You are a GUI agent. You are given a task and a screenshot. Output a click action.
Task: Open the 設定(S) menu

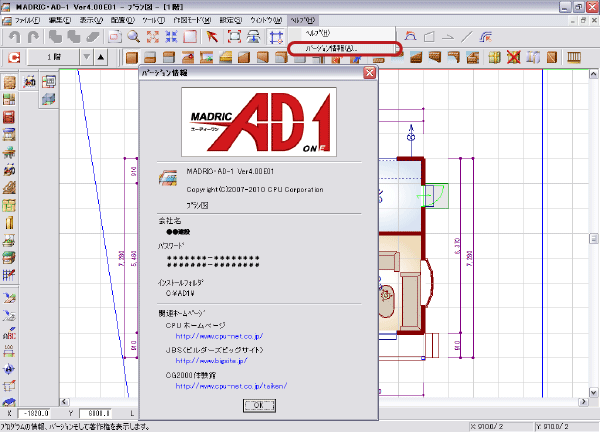click(231, 20)
